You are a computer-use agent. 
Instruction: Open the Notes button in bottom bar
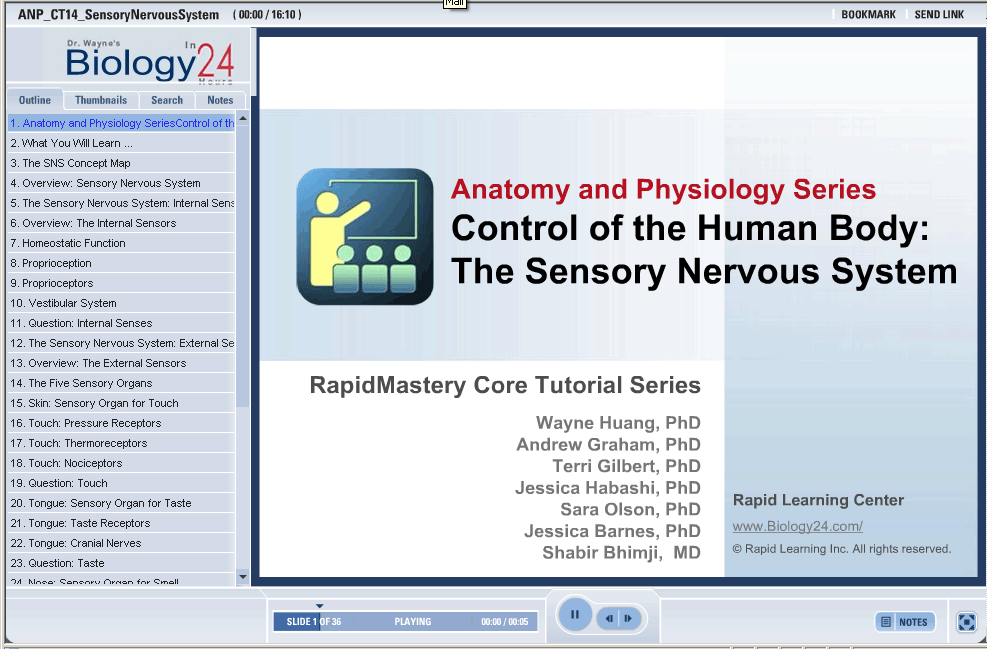point(905,622)
